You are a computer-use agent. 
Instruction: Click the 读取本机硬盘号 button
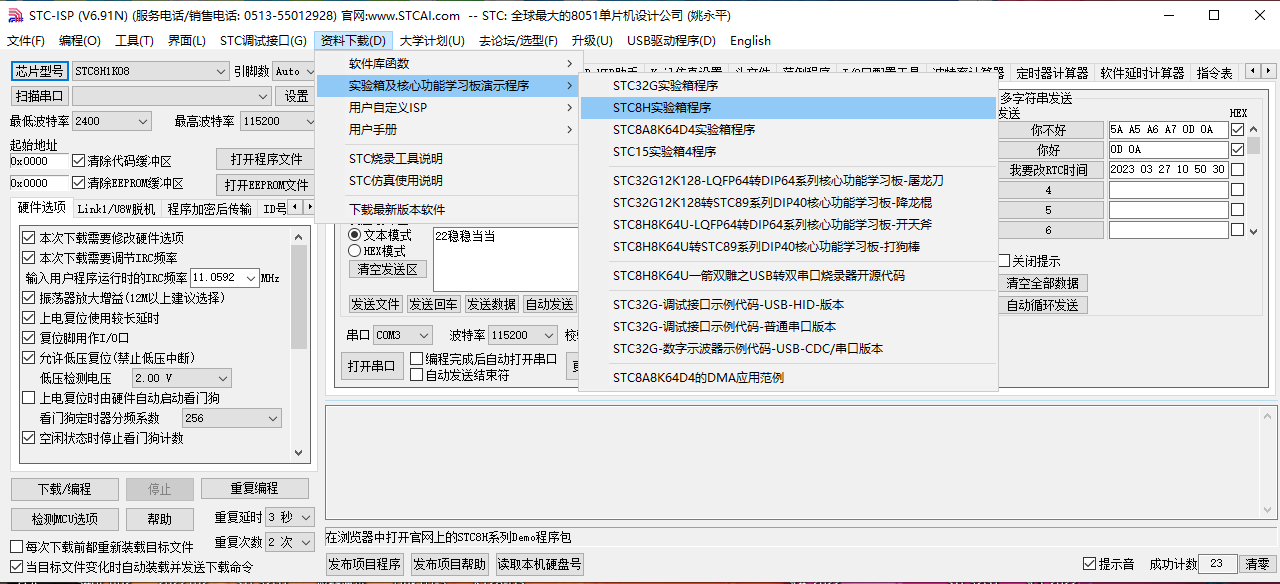540,564
